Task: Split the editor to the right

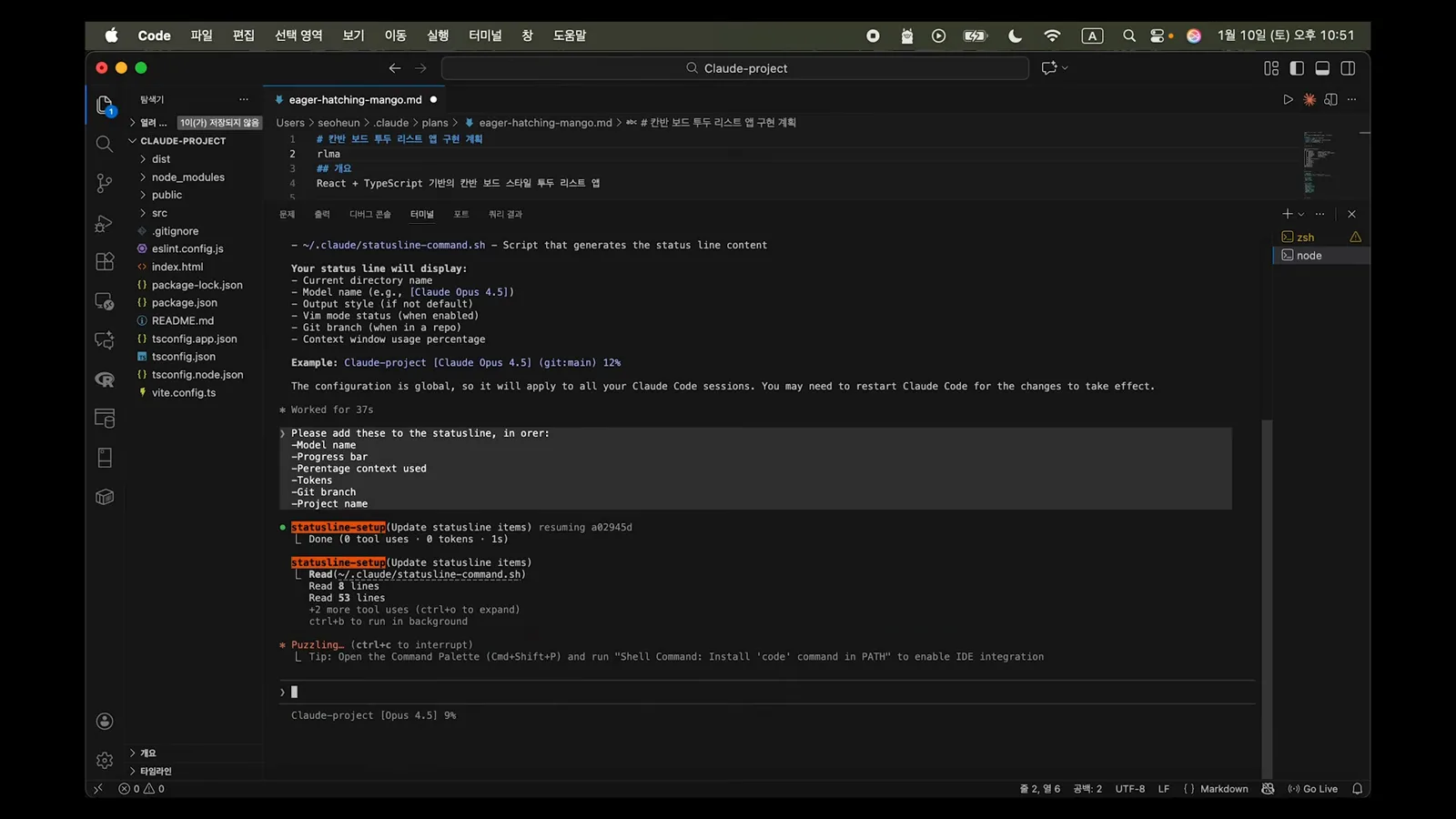Action: tap(1331, 100)
